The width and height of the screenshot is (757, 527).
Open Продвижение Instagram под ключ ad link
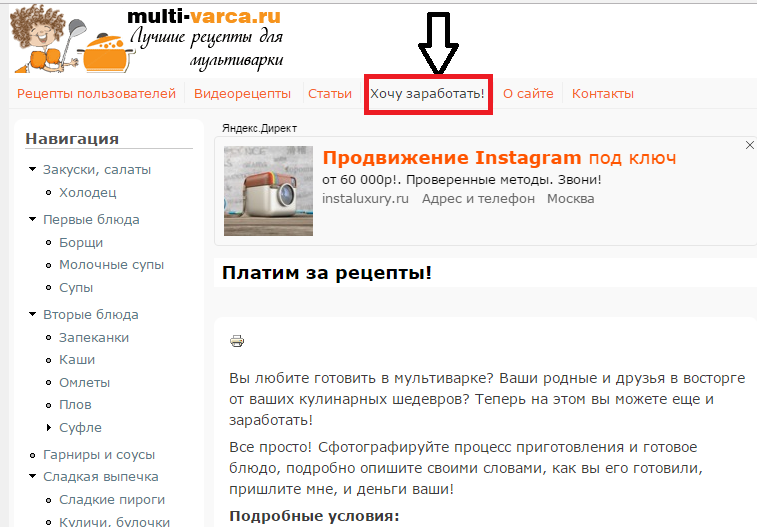point(499,158)
